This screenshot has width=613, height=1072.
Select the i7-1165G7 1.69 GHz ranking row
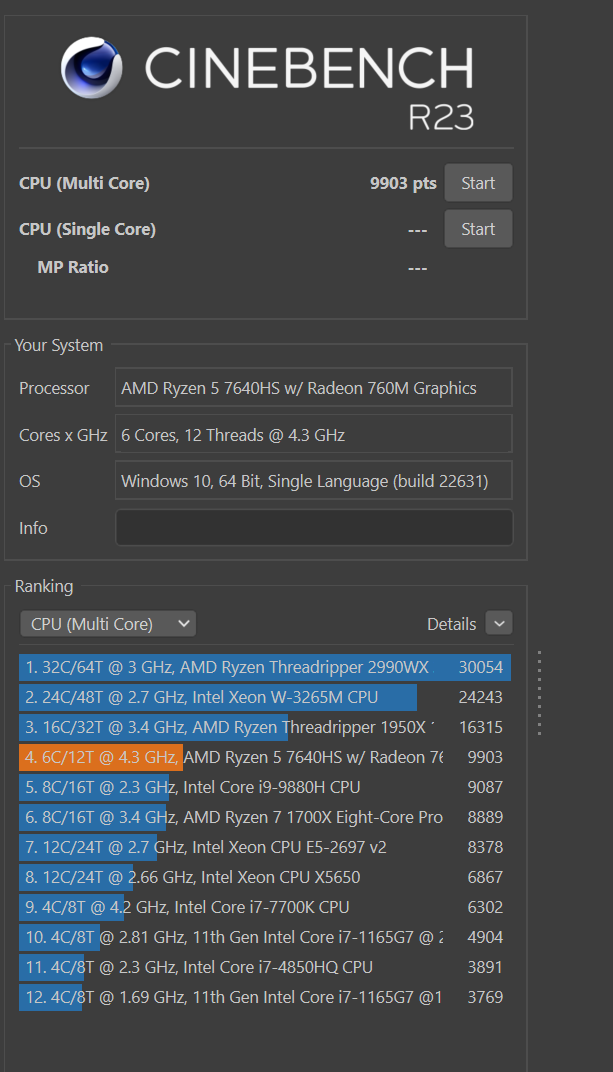tap(265, 997)
